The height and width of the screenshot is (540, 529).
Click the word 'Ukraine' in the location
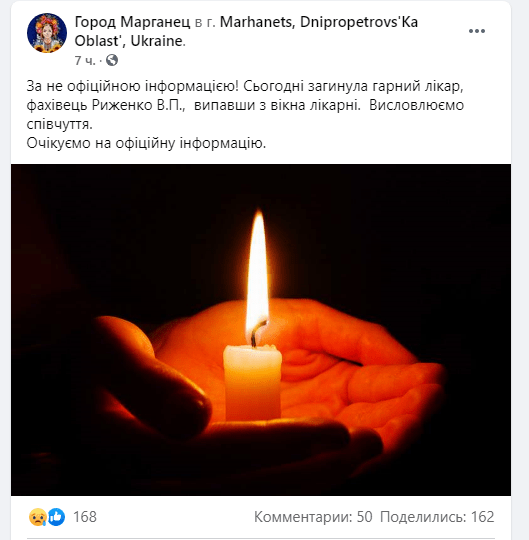coord(156,41)
